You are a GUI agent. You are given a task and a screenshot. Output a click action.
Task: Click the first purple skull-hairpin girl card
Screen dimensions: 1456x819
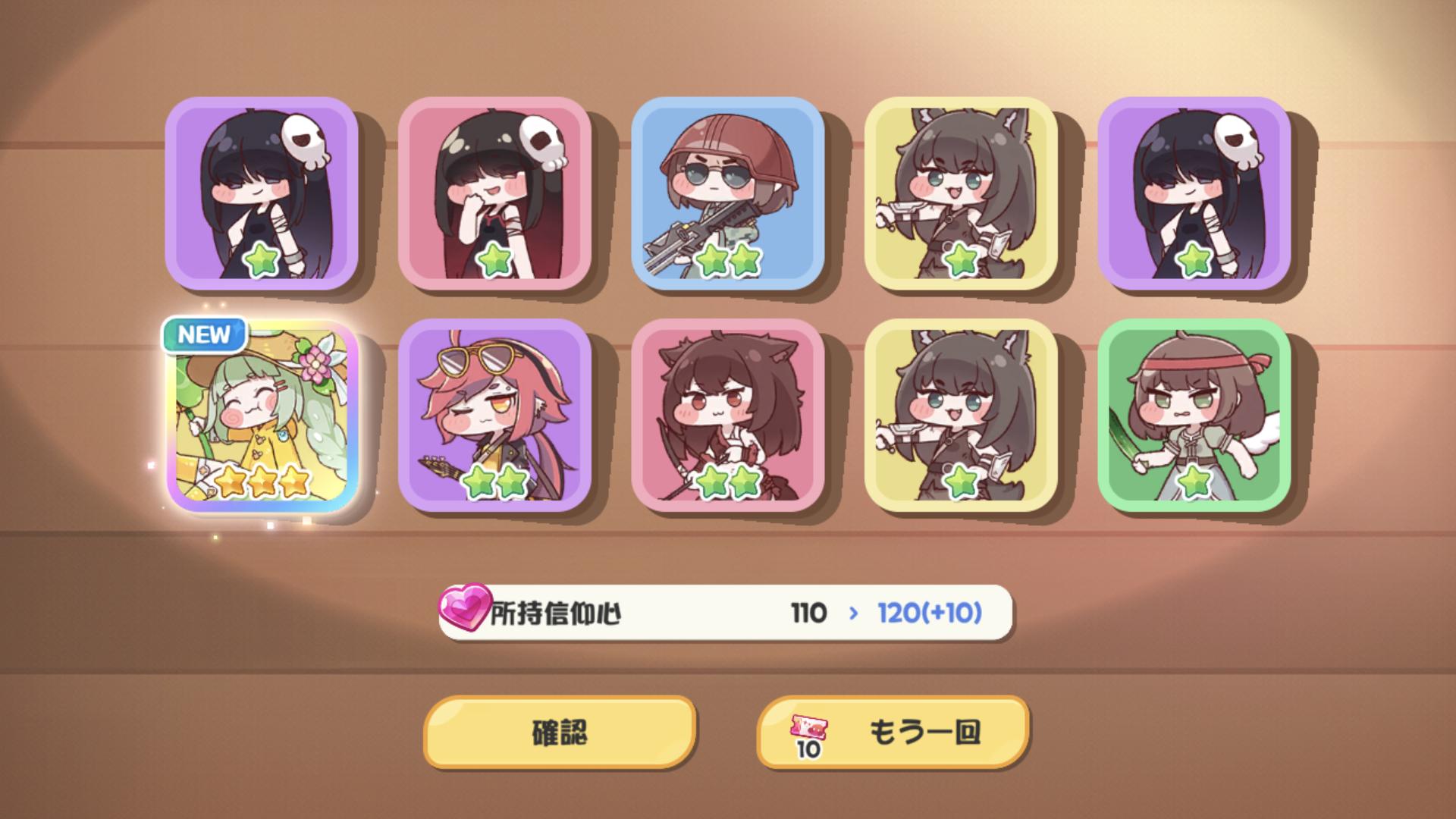[x=262, y=193]
